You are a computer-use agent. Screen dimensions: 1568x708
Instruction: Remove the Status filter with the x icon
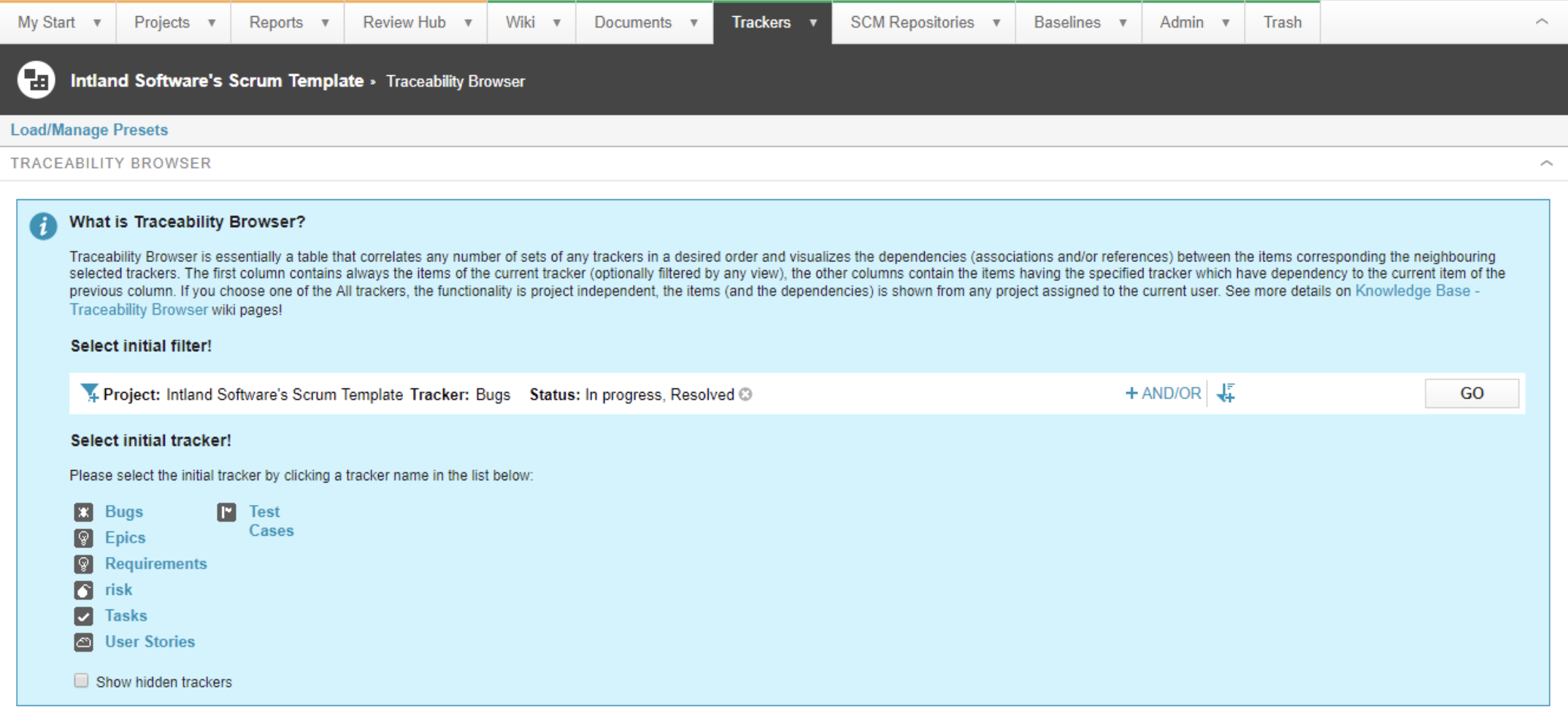click(x=745, y=394)
